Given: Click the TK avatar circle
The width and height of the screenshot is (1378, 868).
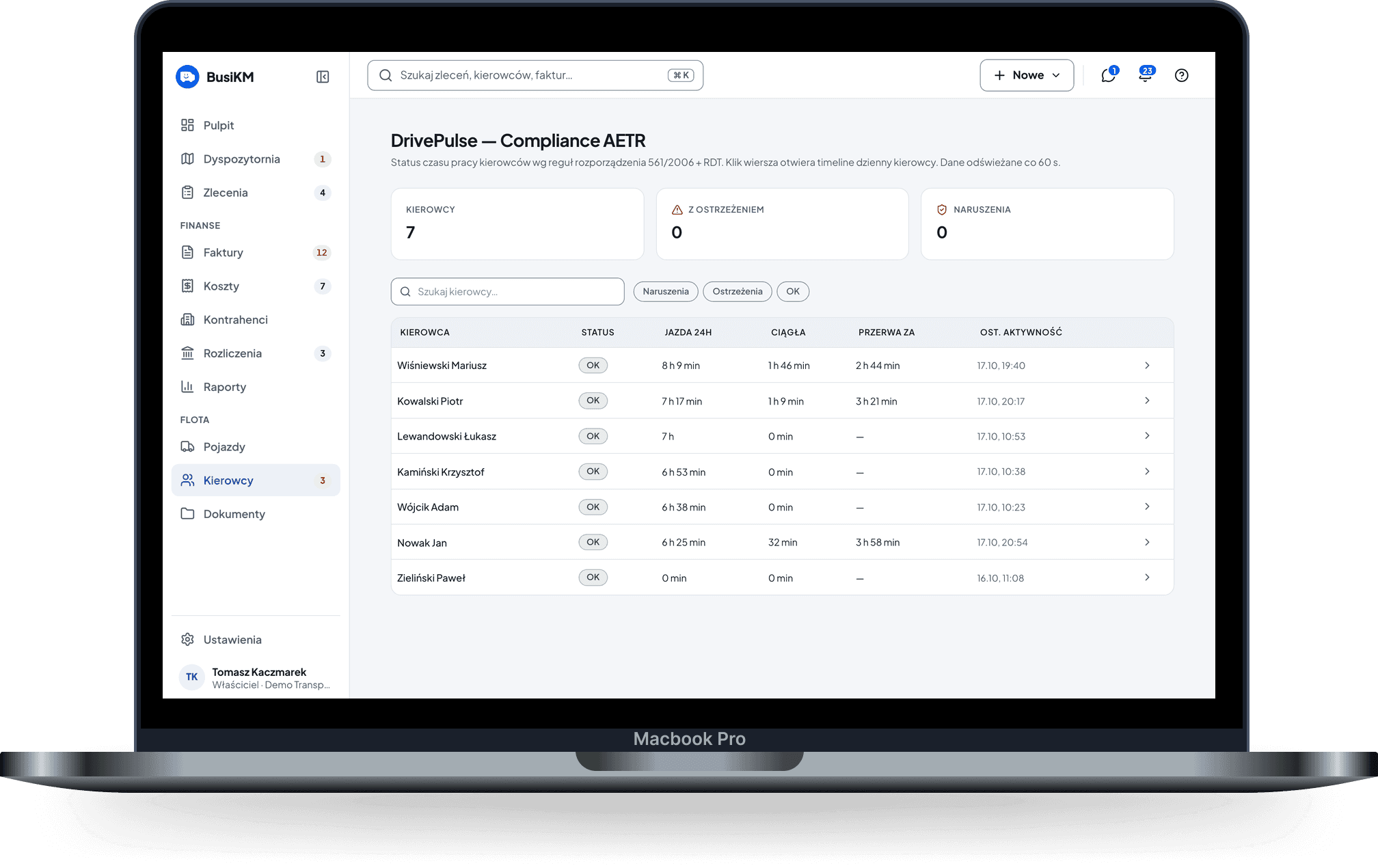Looking at the screenshot, I should [x=192, y=677].
